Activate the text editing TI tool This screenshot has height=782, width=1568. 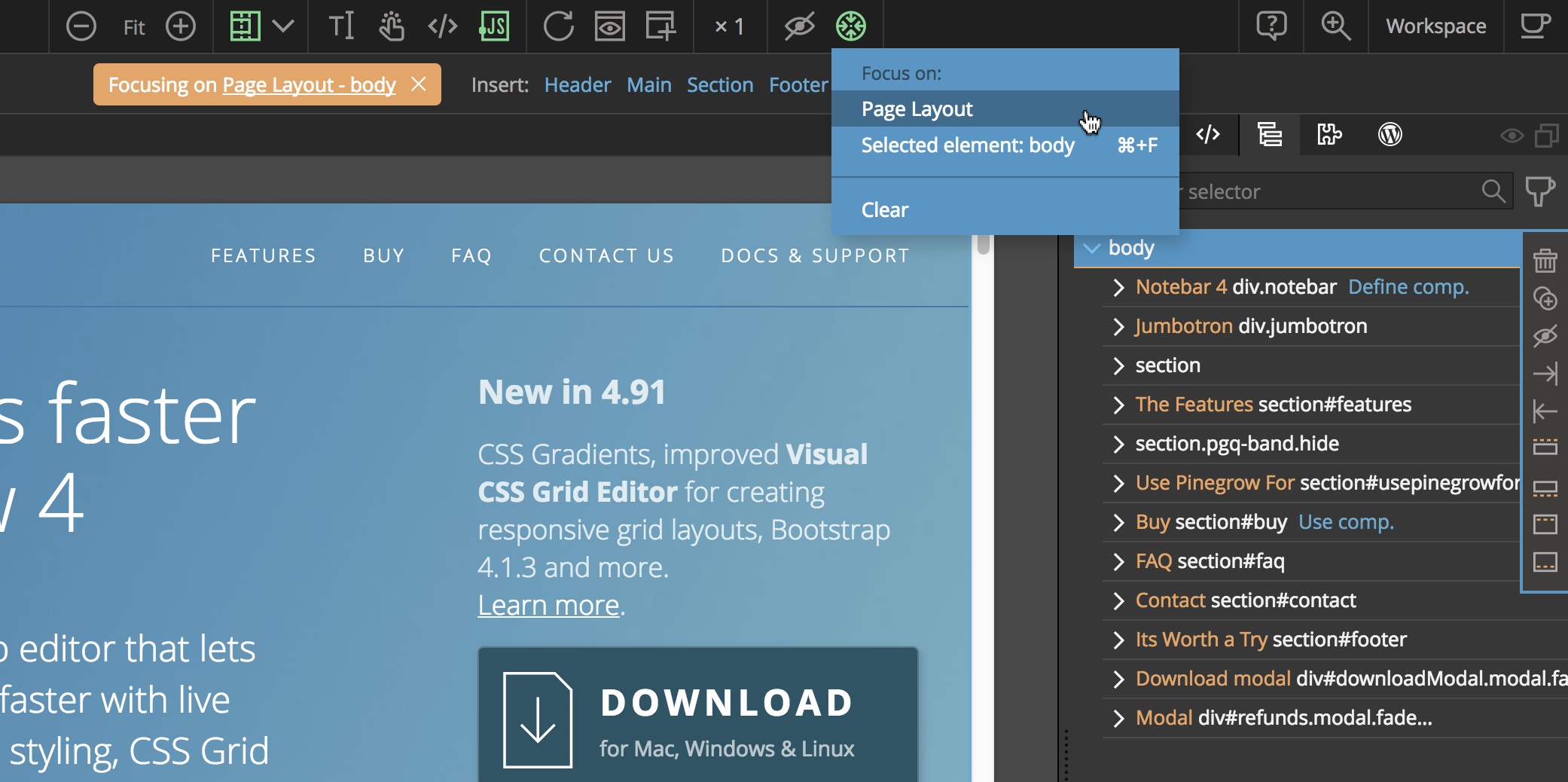(341, 26)
